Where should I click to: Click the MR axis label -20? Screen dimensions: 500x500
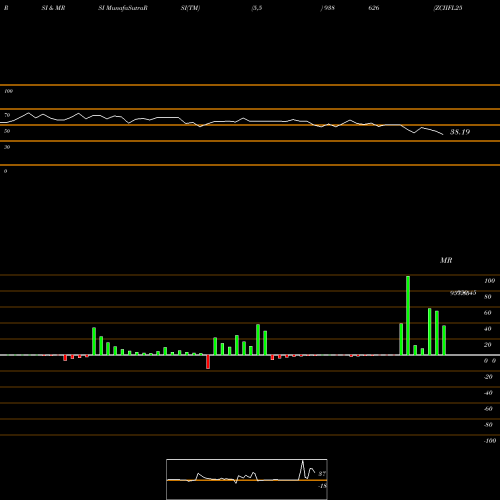pos(488,377)
